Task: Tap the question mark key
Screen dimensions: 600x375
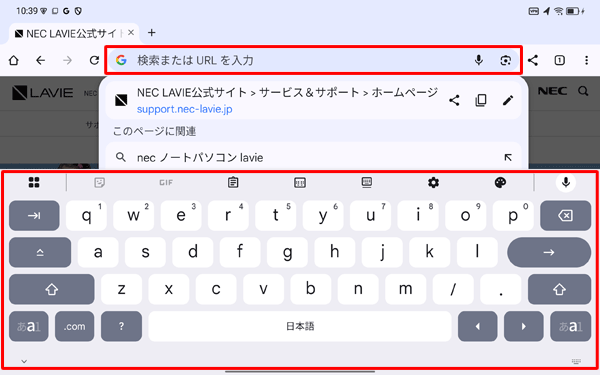Action: click(x=121, y=326)
